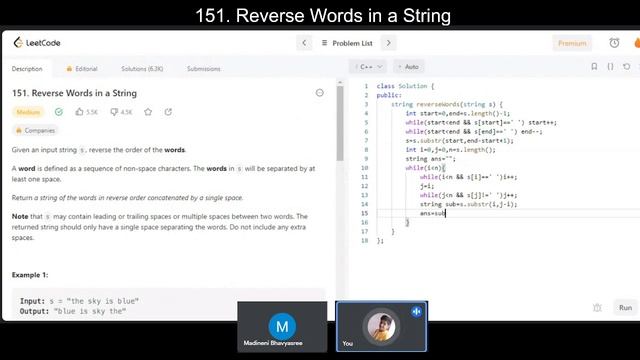Click the Run button
Viewport: 640px width, 360px height.
[x=625, y=308]
